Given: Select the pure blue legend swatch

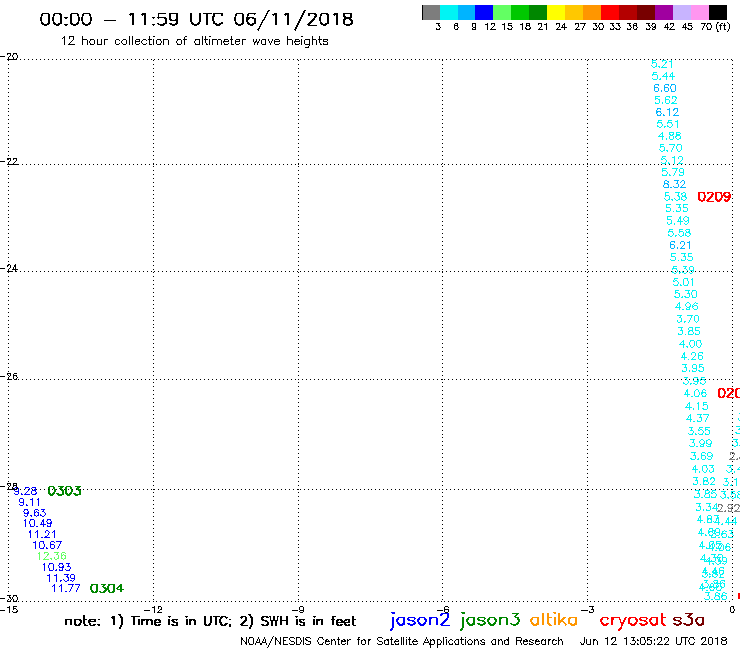Looking at the screenshot, I should [484, 12].
